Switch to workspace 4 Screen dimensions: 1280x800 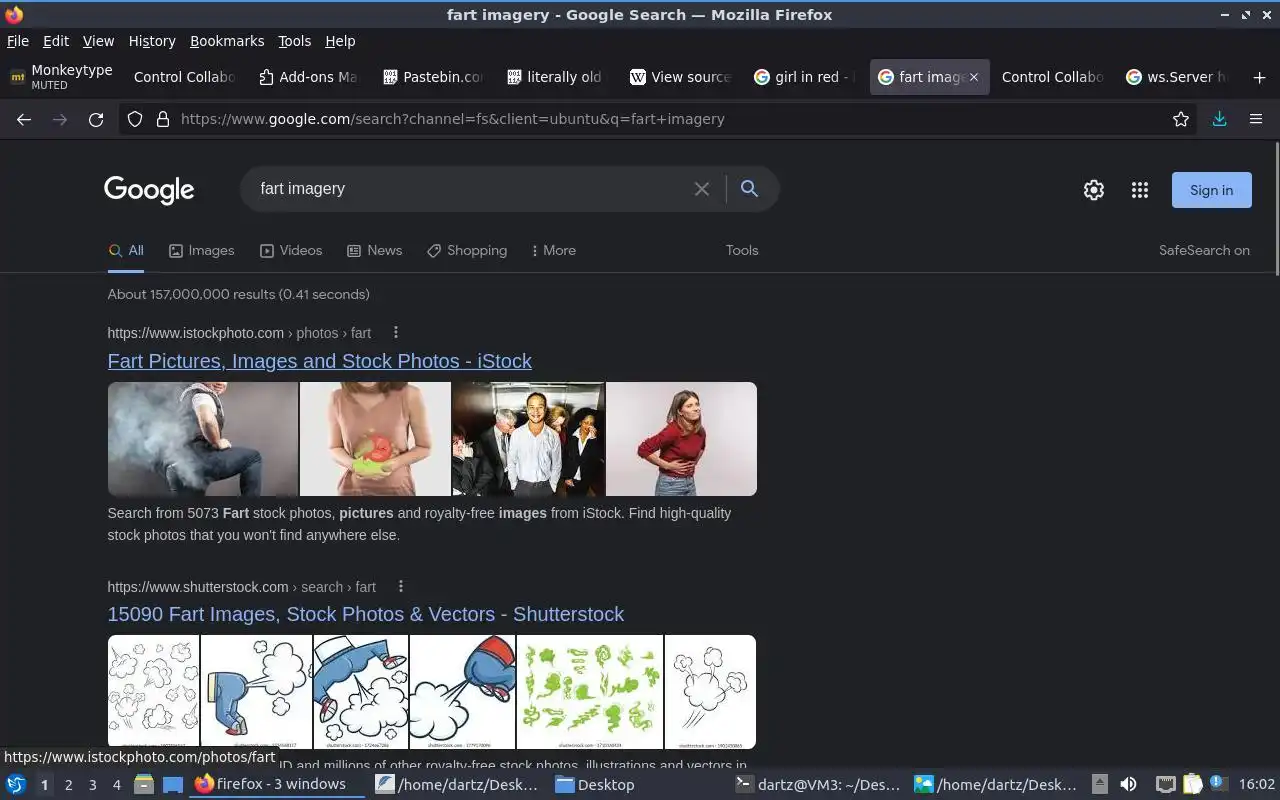point(116,785)
